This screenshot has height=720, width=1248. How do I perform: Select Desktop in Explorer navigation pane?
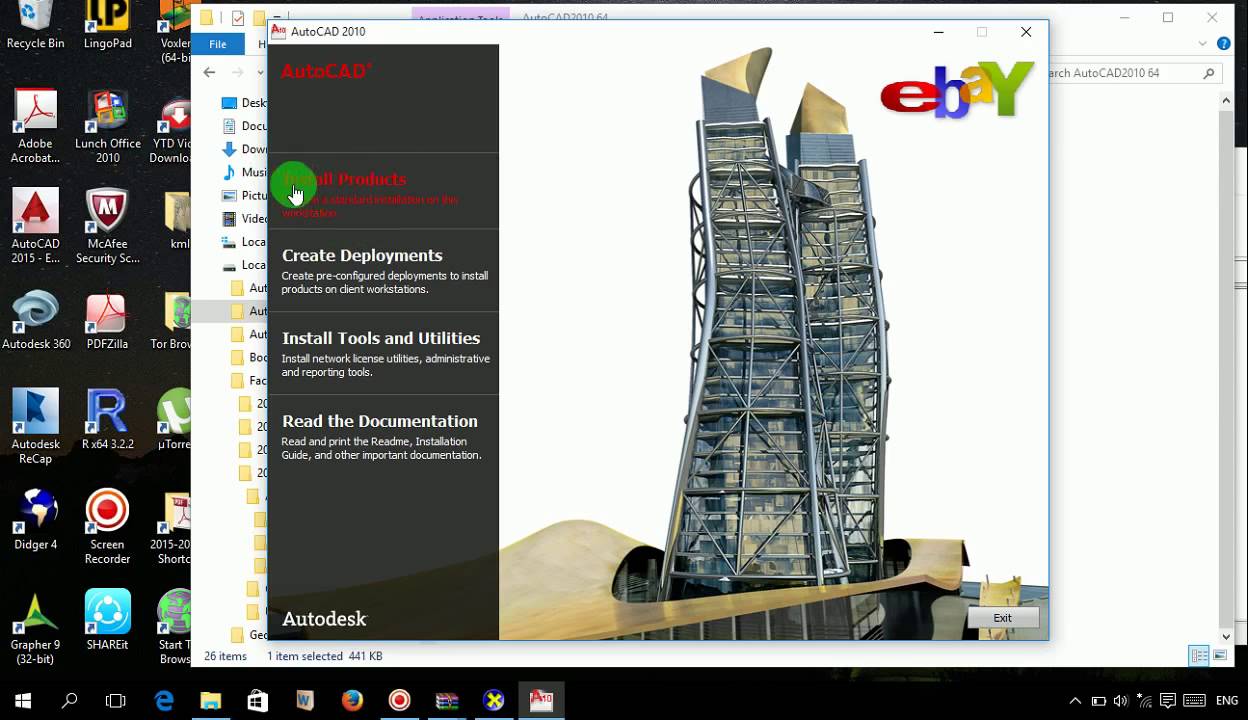coord(243,103)
